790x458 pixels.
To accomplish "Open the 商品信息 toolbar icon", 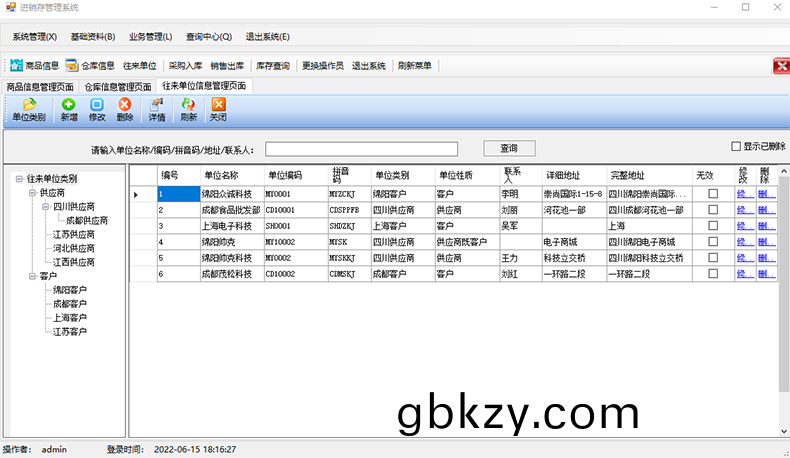I will (x=17, y=66).
